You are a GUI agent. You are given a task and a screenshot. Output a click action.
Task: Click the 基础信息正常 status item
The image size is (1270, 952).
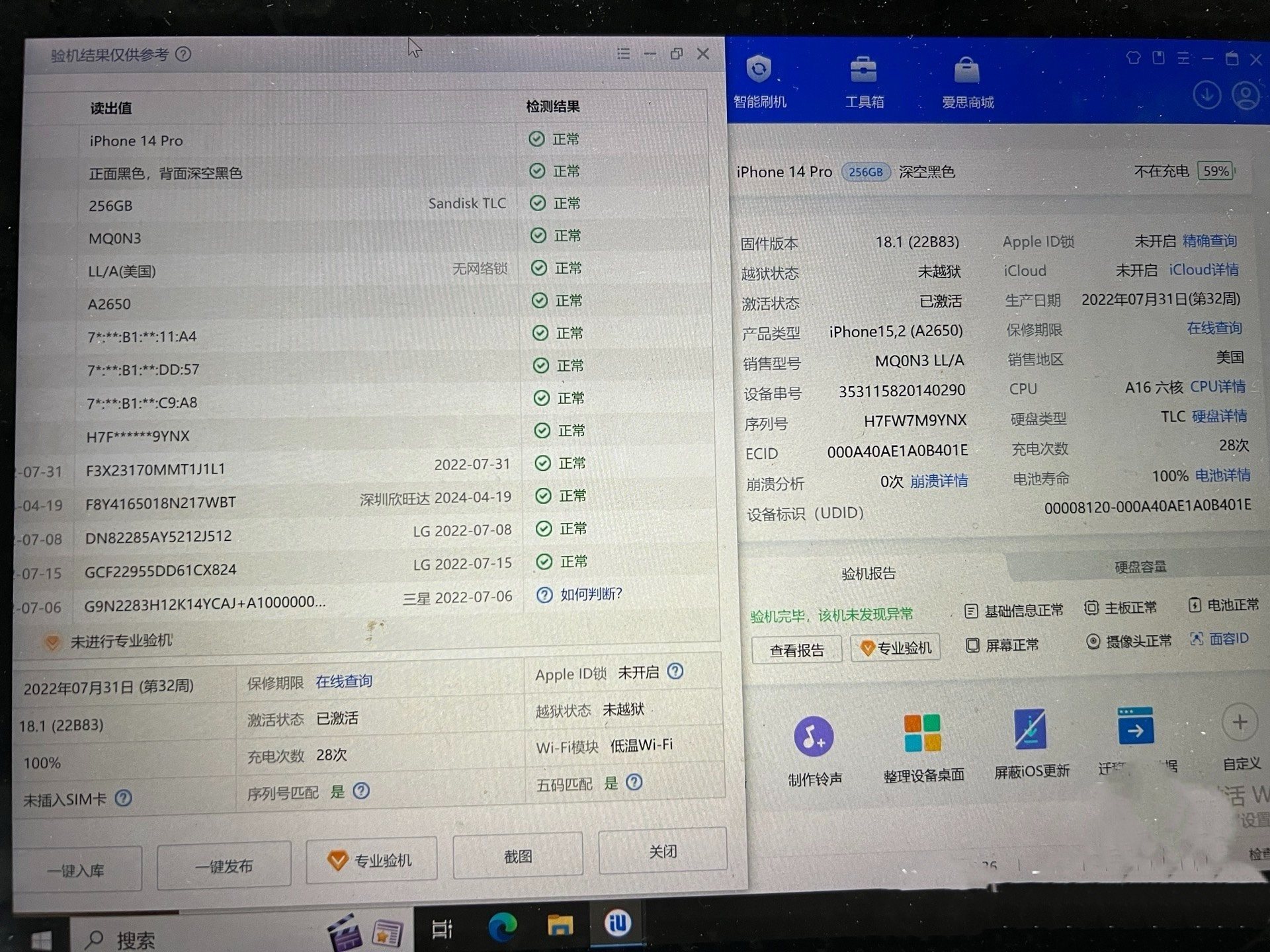(1014, 610)
